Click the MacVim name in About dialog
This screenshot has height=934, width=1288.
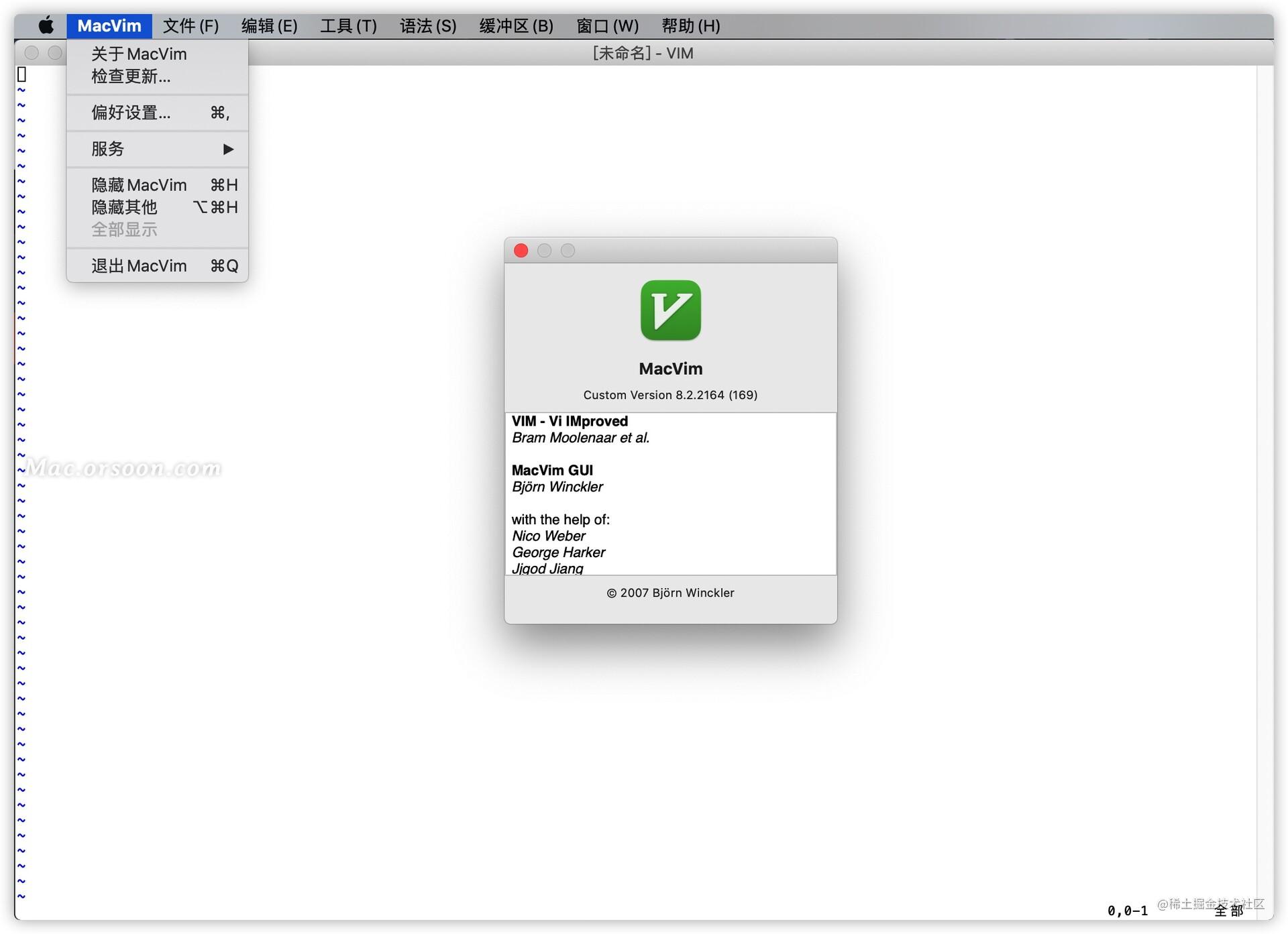tap(670, 369)
